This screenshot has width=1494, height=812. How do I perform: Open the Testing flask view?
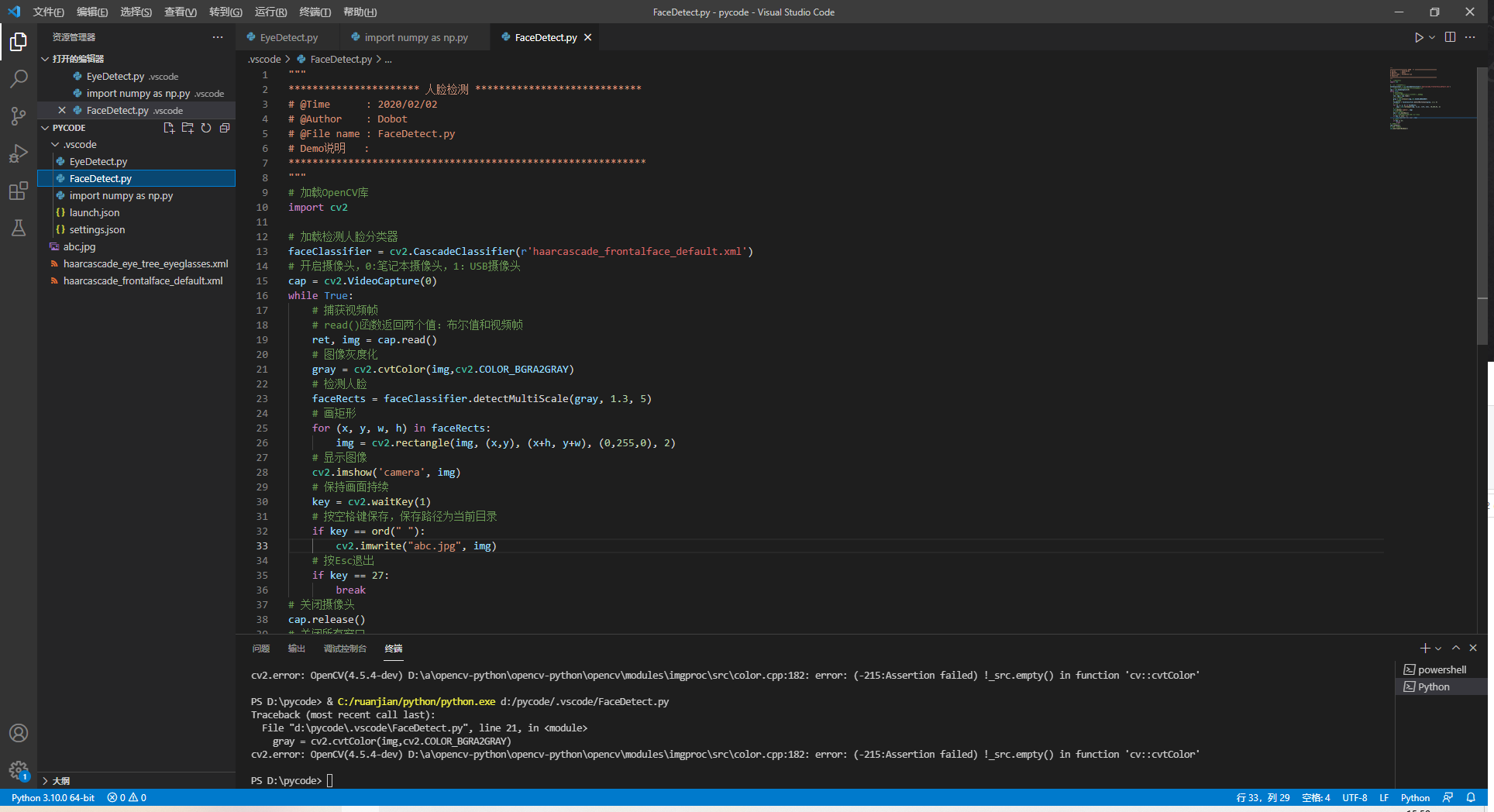click(19, 228)
